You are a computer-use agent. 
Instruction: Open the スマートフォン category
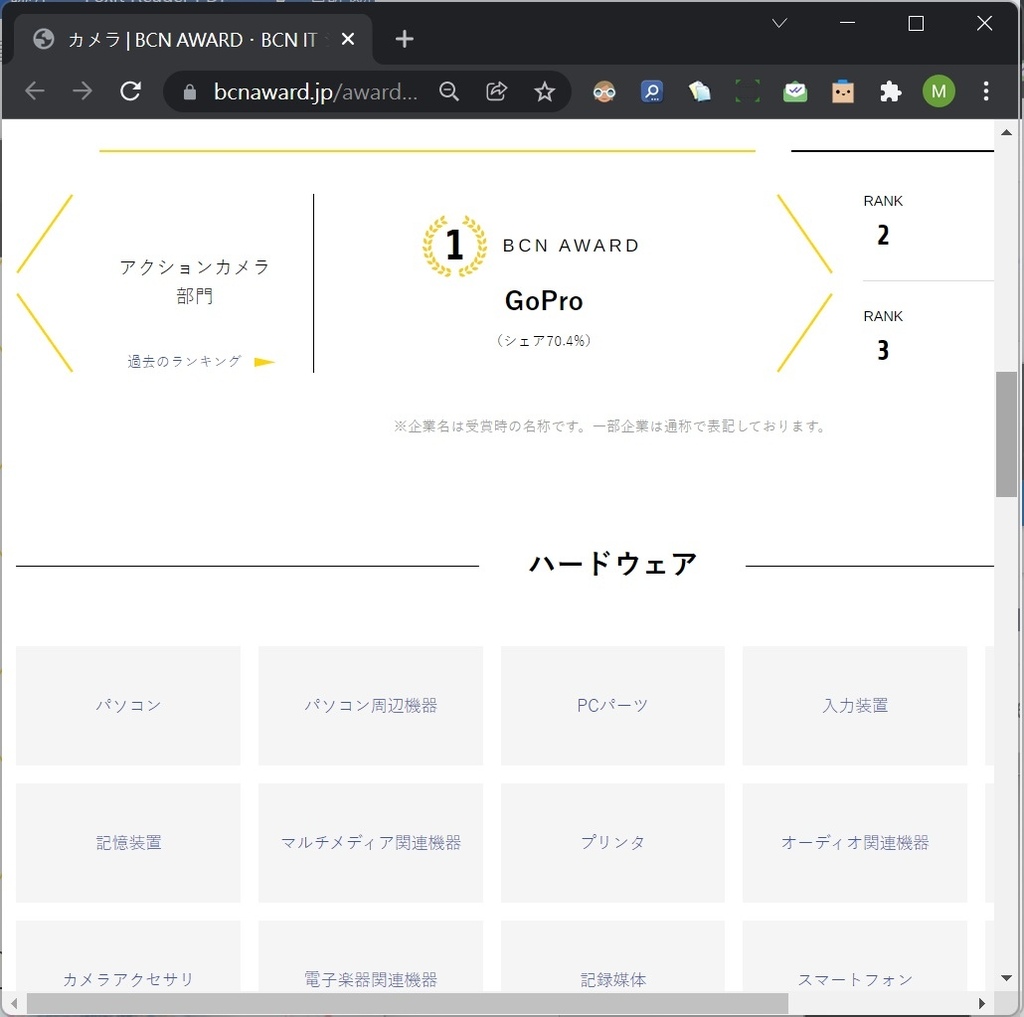point(855,956)
